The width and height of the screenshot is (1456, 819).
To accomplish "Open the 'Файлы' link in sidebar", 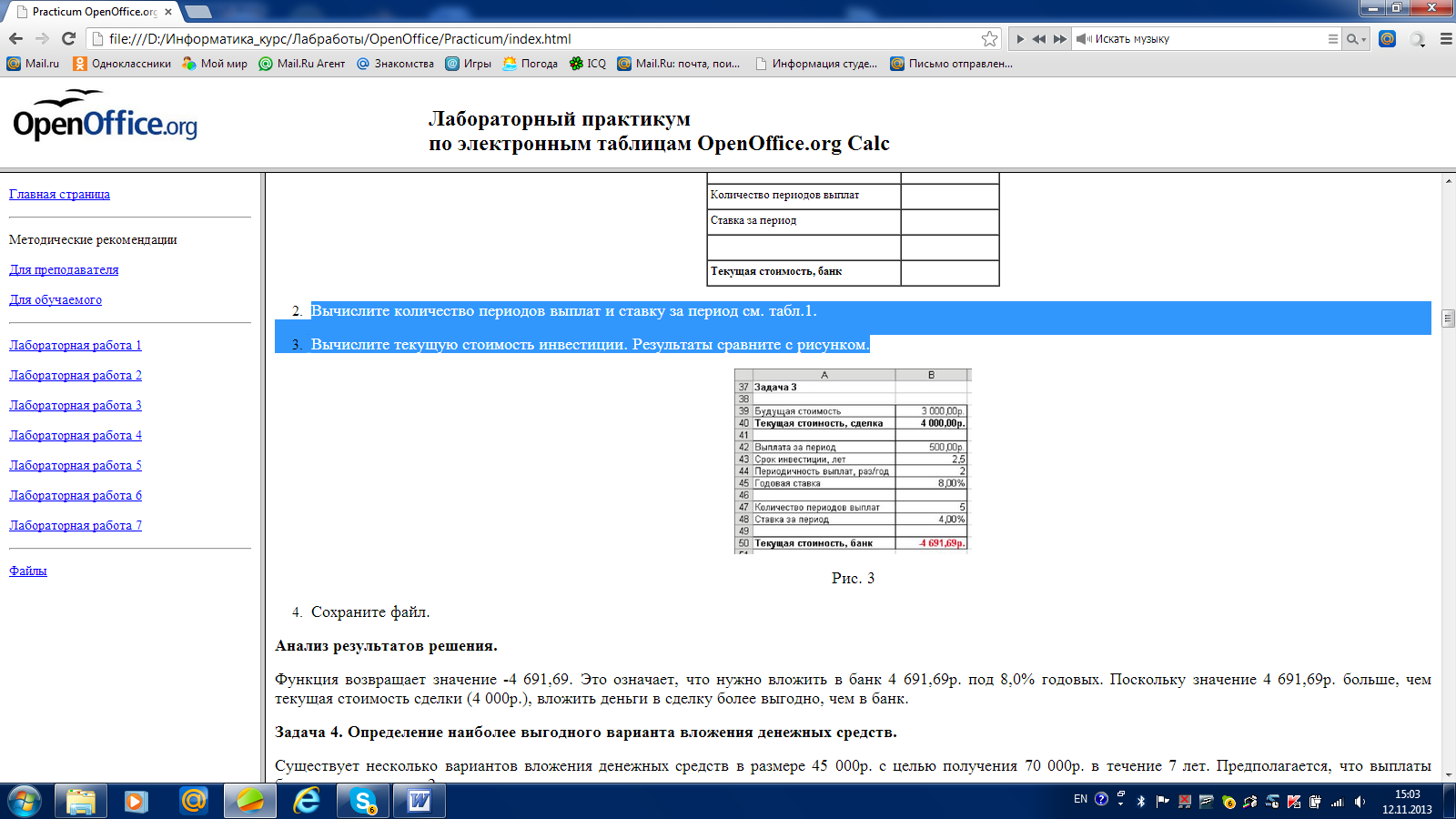I will 28,571.
